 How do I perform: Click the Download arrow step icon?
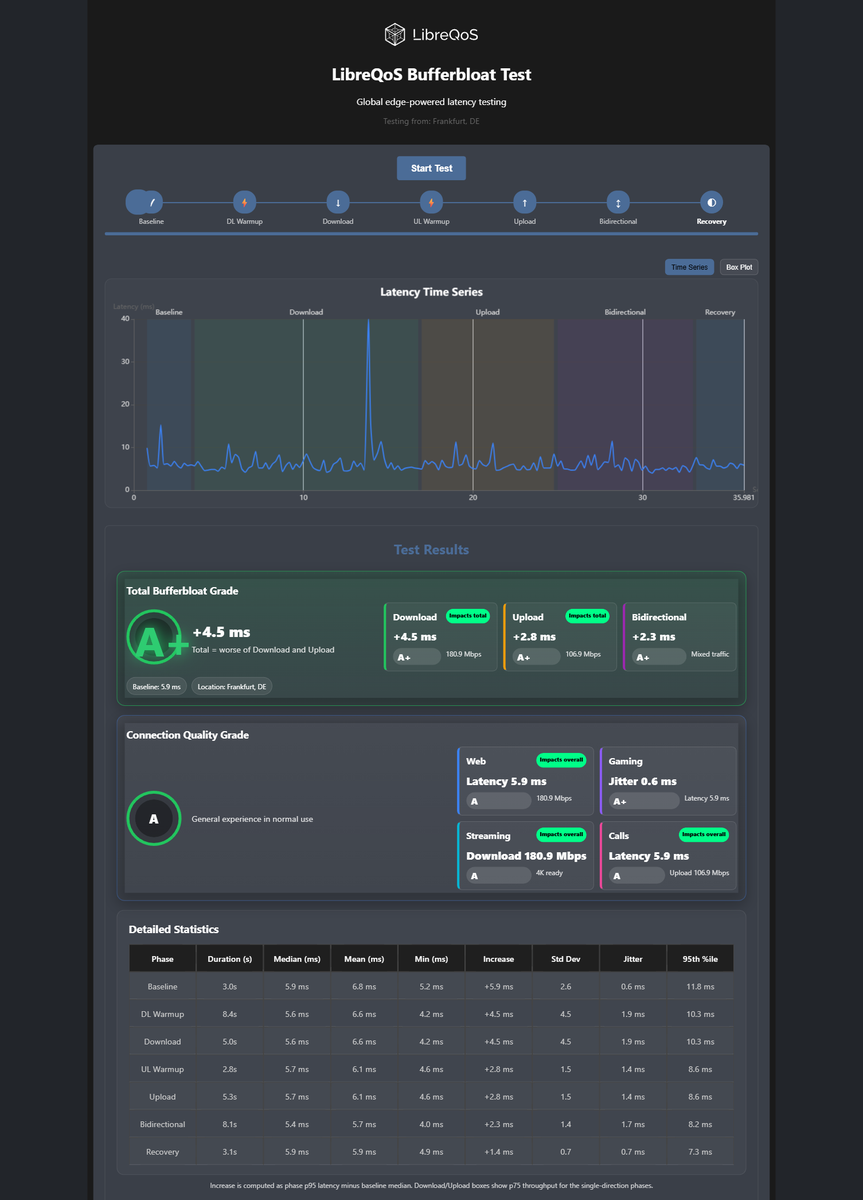(338, 202)
